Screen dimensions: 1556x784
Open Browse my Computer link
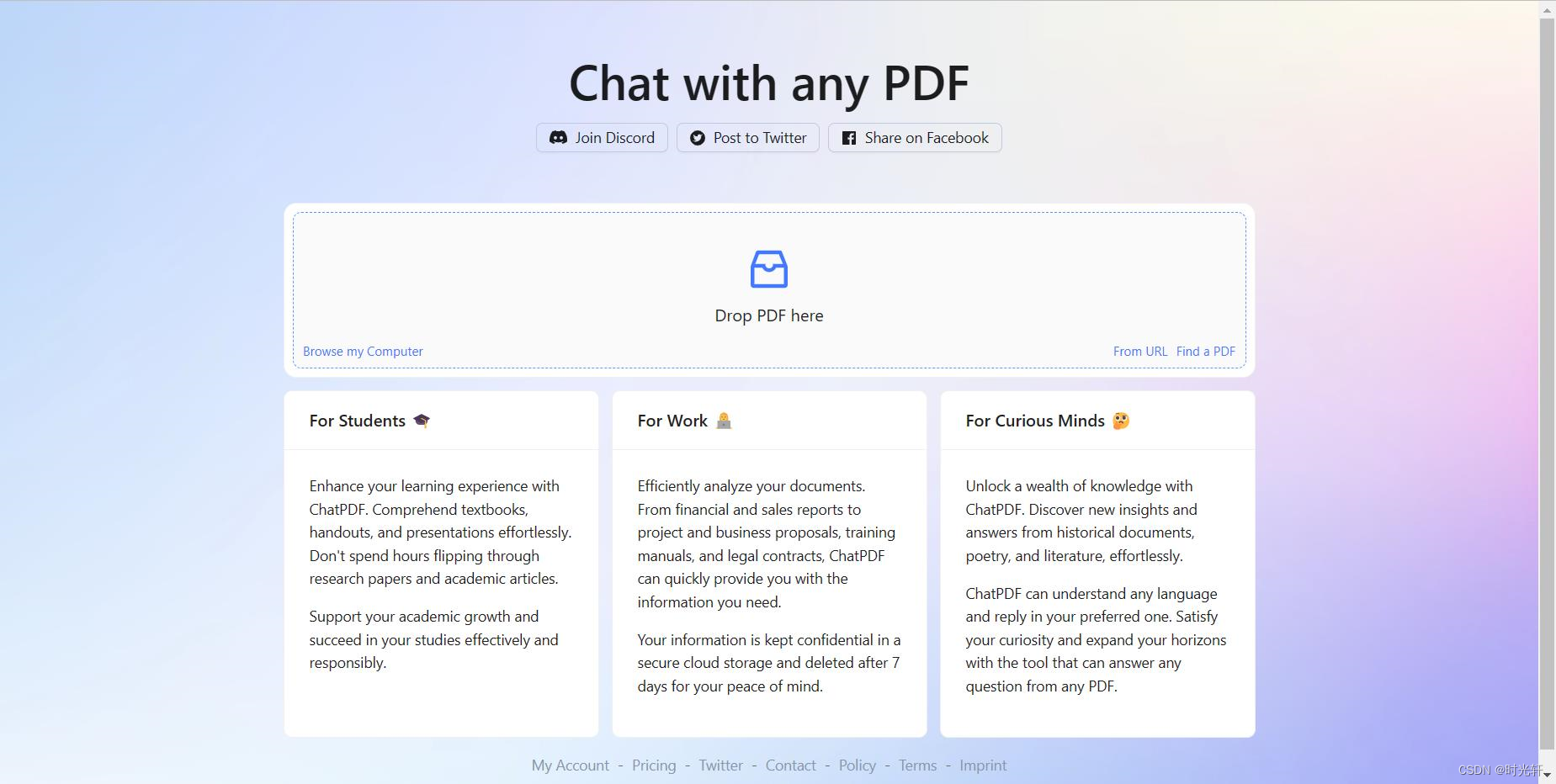tap(363, 352)
